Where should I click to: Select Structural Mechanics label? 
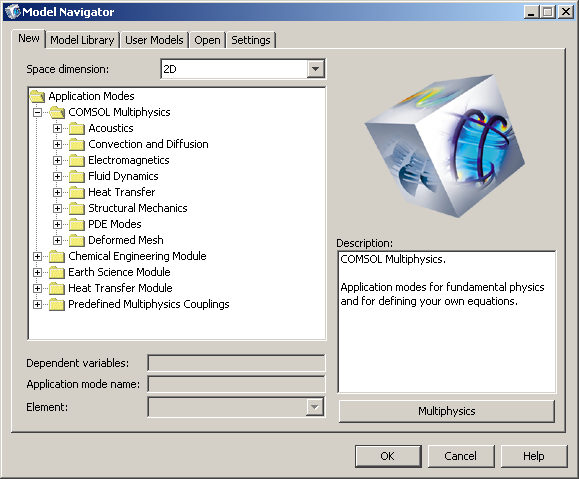tap(138, 208)
